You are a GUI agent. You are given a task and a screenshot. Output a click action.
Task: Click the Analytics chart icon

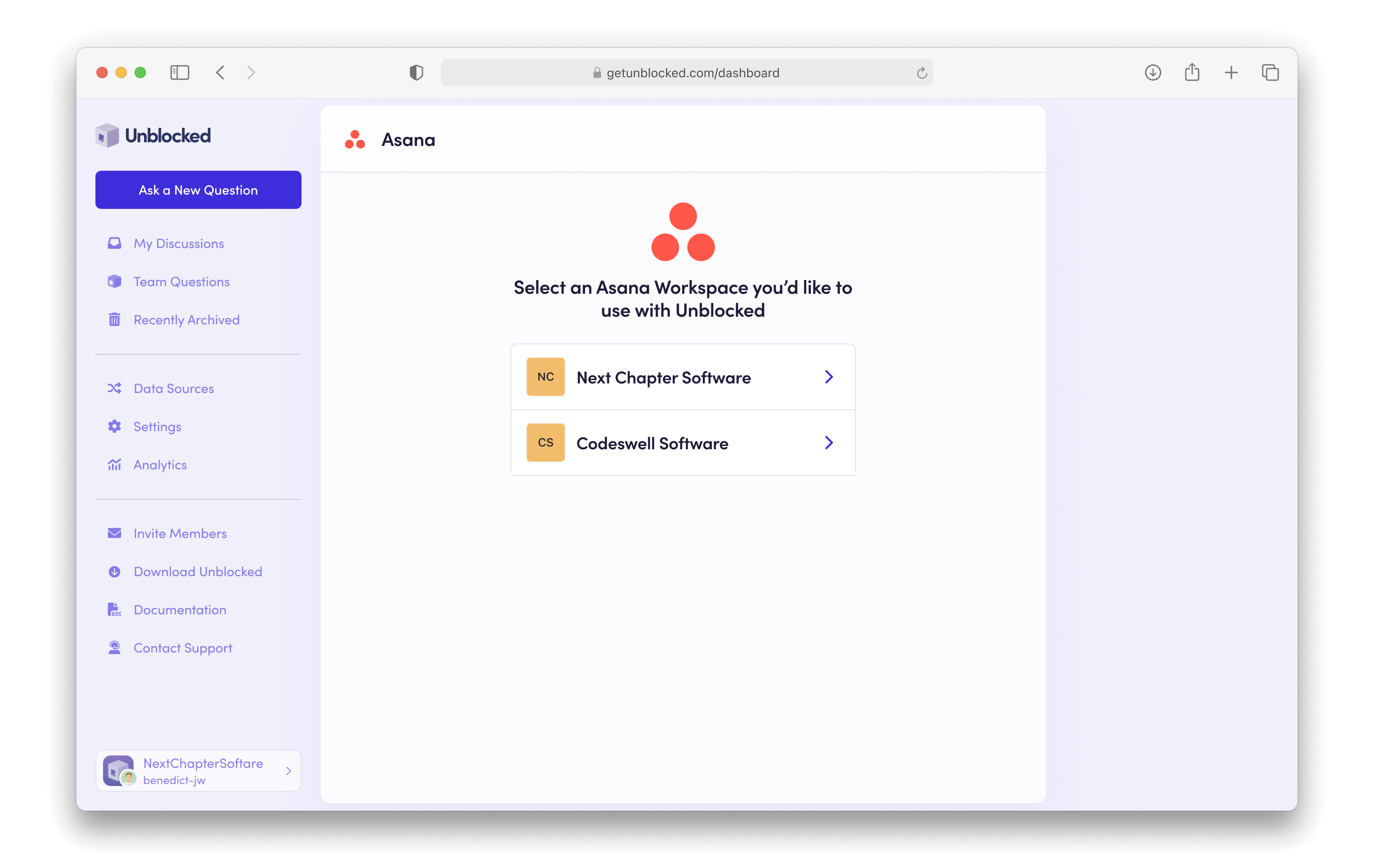pos(114,465)
